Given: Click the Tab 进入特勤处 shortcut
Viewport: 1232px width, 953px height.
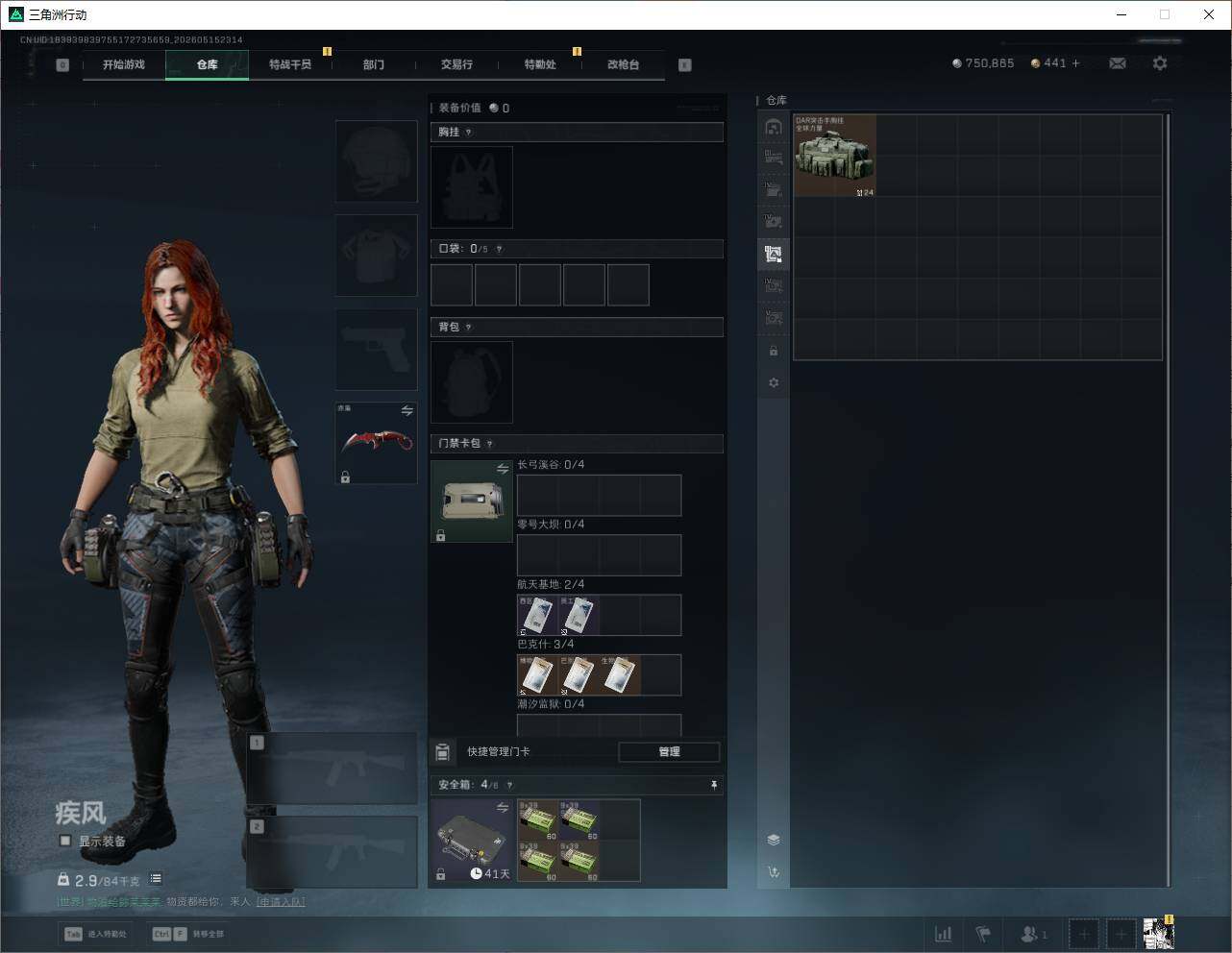Looking at the screenshot, I should click(x=95, y=934).
